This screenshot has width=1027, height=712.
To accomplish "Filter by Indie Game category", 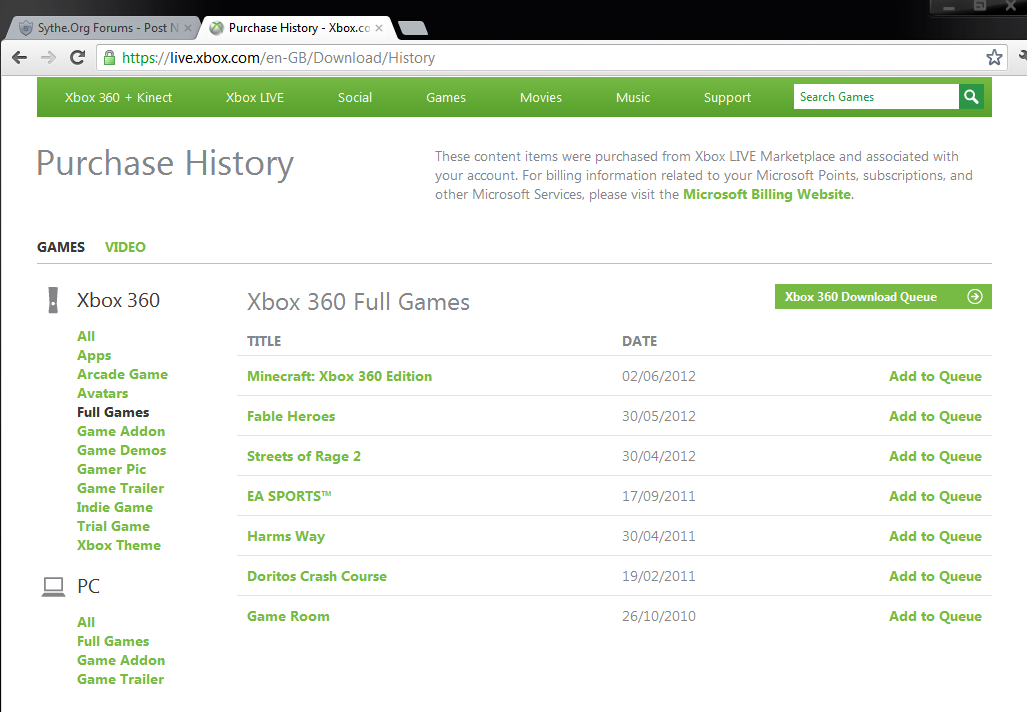I will 115,507.
